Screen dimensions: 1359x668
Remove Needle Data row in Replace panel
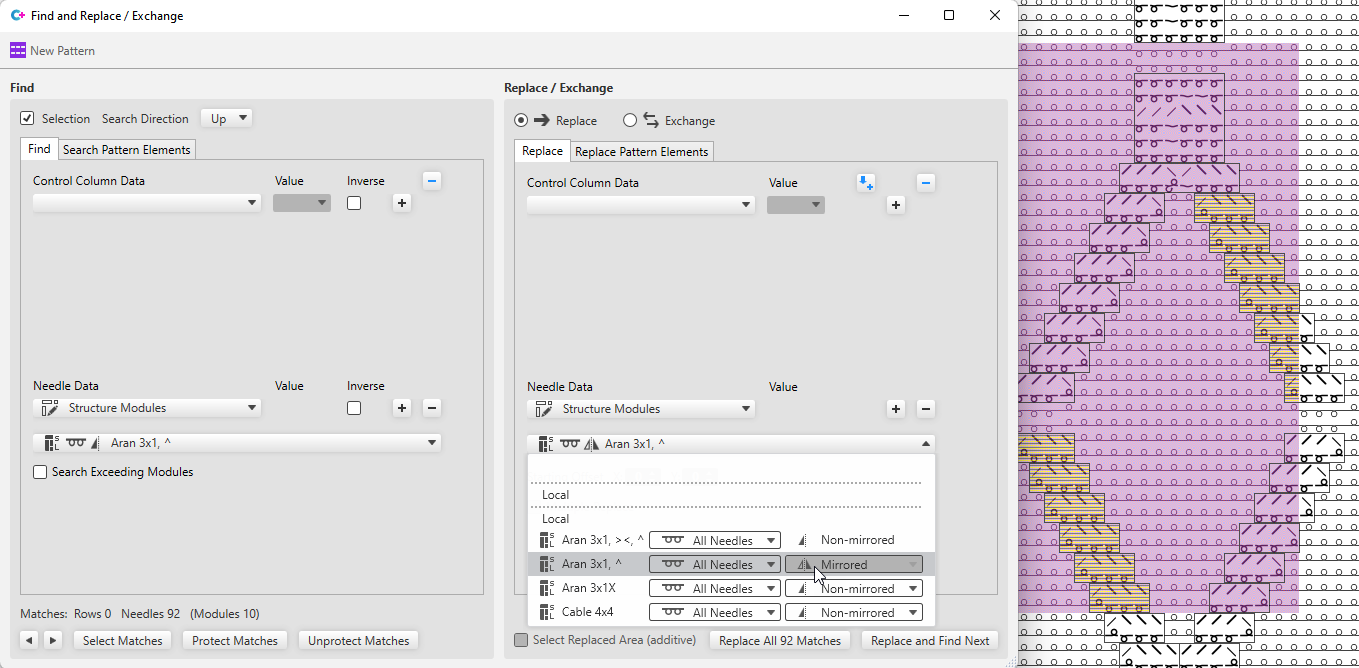[x=925, y=409]
